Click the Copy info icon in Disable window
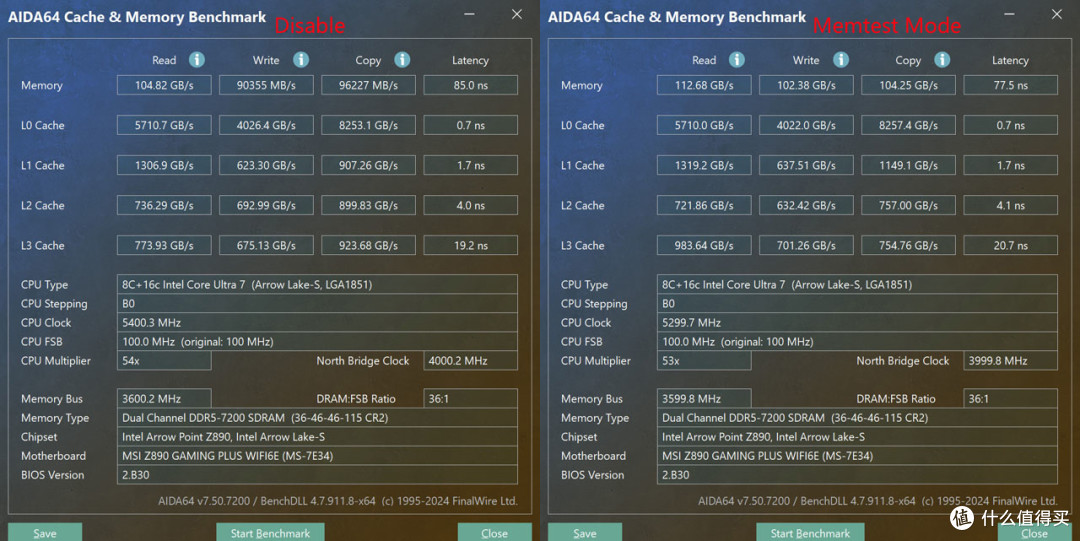Screen dimensions: 1080x541 coord(402,60)
